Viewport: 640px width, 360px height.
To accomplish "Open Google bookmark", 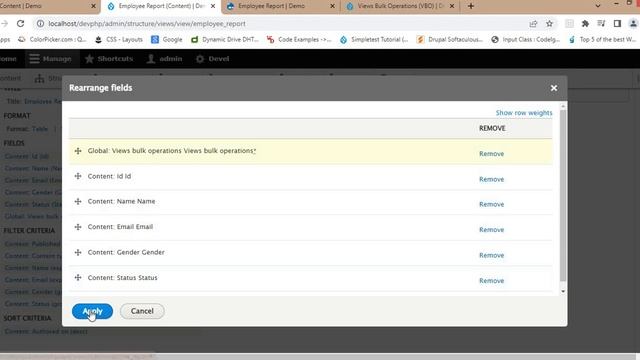I will [x=167, y=40].
